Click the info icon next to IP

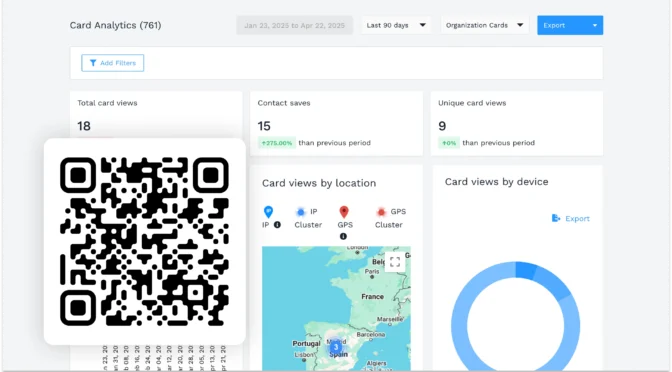pyautogui.click(x=277, y=225)
